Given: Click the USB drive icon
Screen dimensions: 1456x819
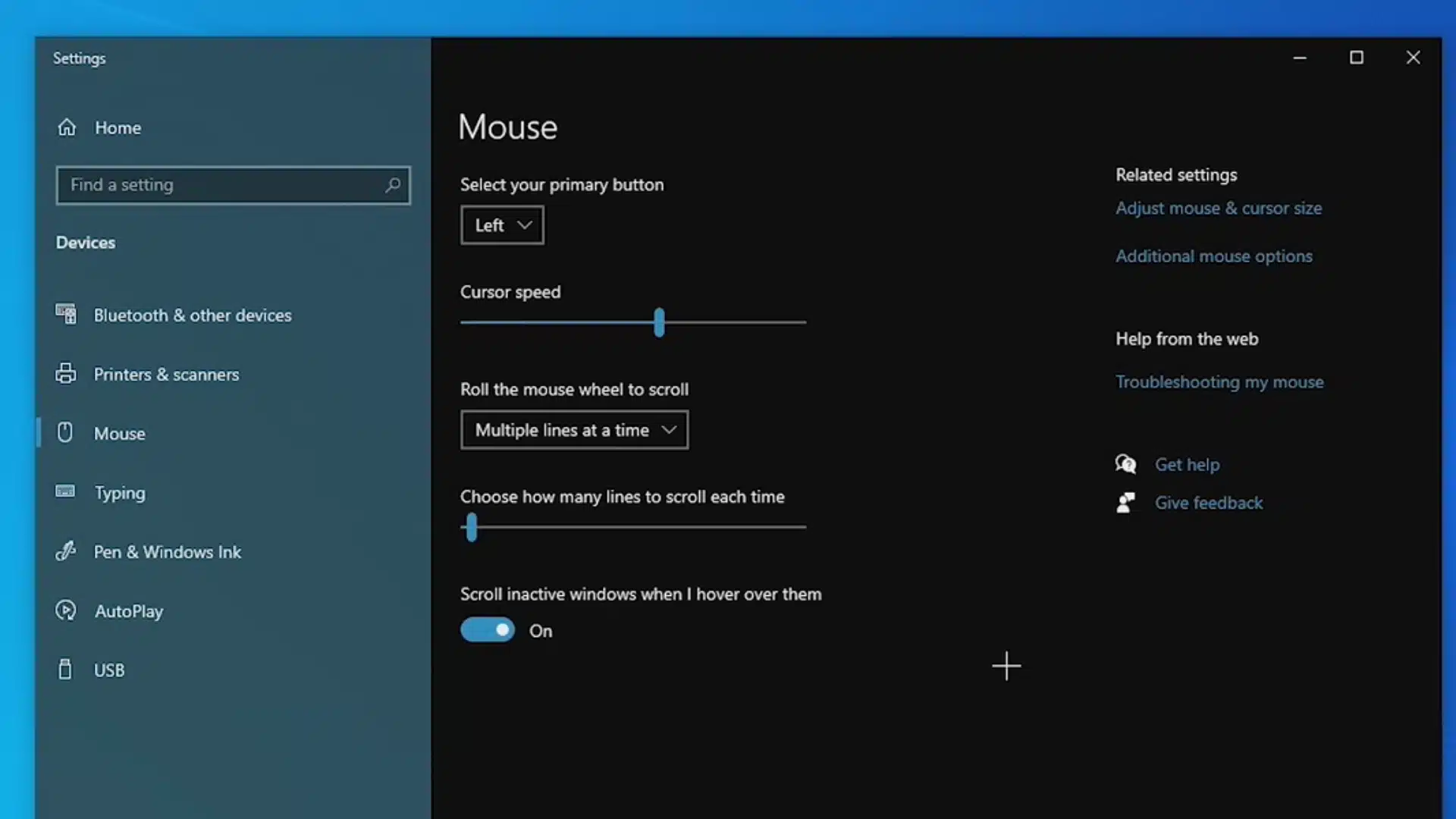Looking at the screenshot, I should pos(65,669).
